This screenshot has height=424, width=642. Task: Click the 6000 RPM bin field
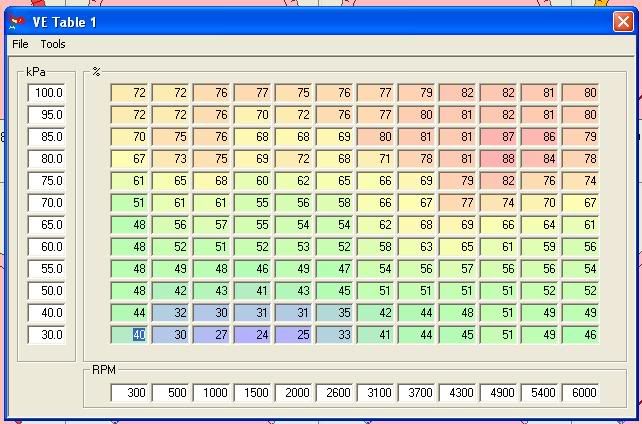click(x=581, y=393)
